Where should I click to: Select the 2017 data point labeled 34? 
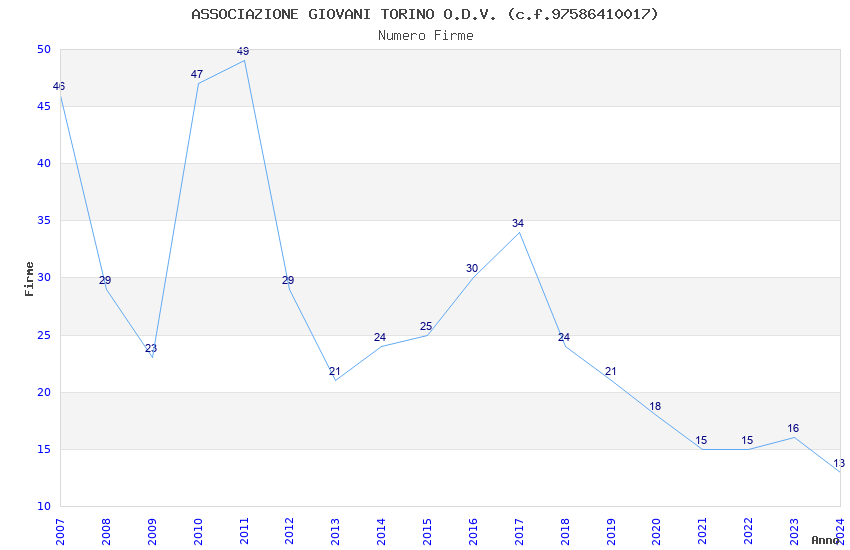point(518,223)
